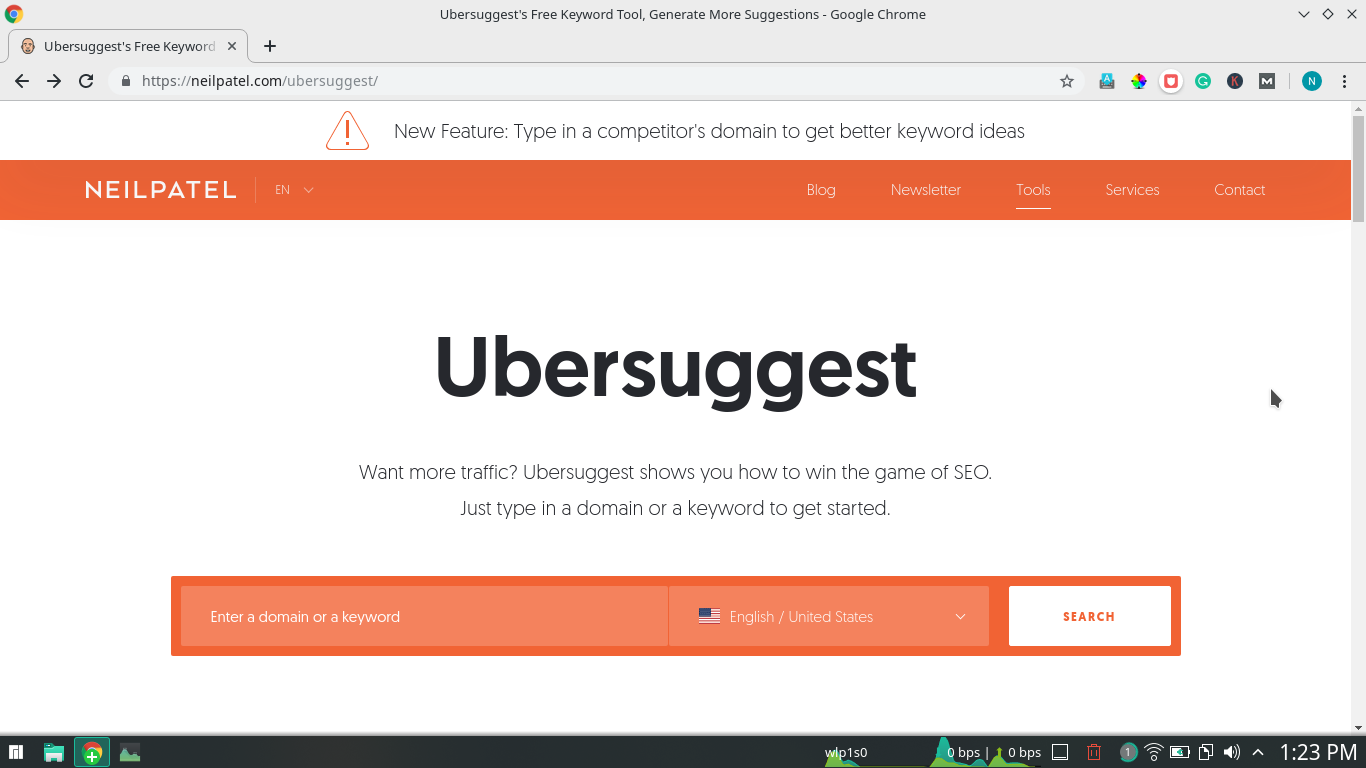Viewport: 1366px width, 768px height.
Task: Click the browser forward arrow
Action: [54, 81]
